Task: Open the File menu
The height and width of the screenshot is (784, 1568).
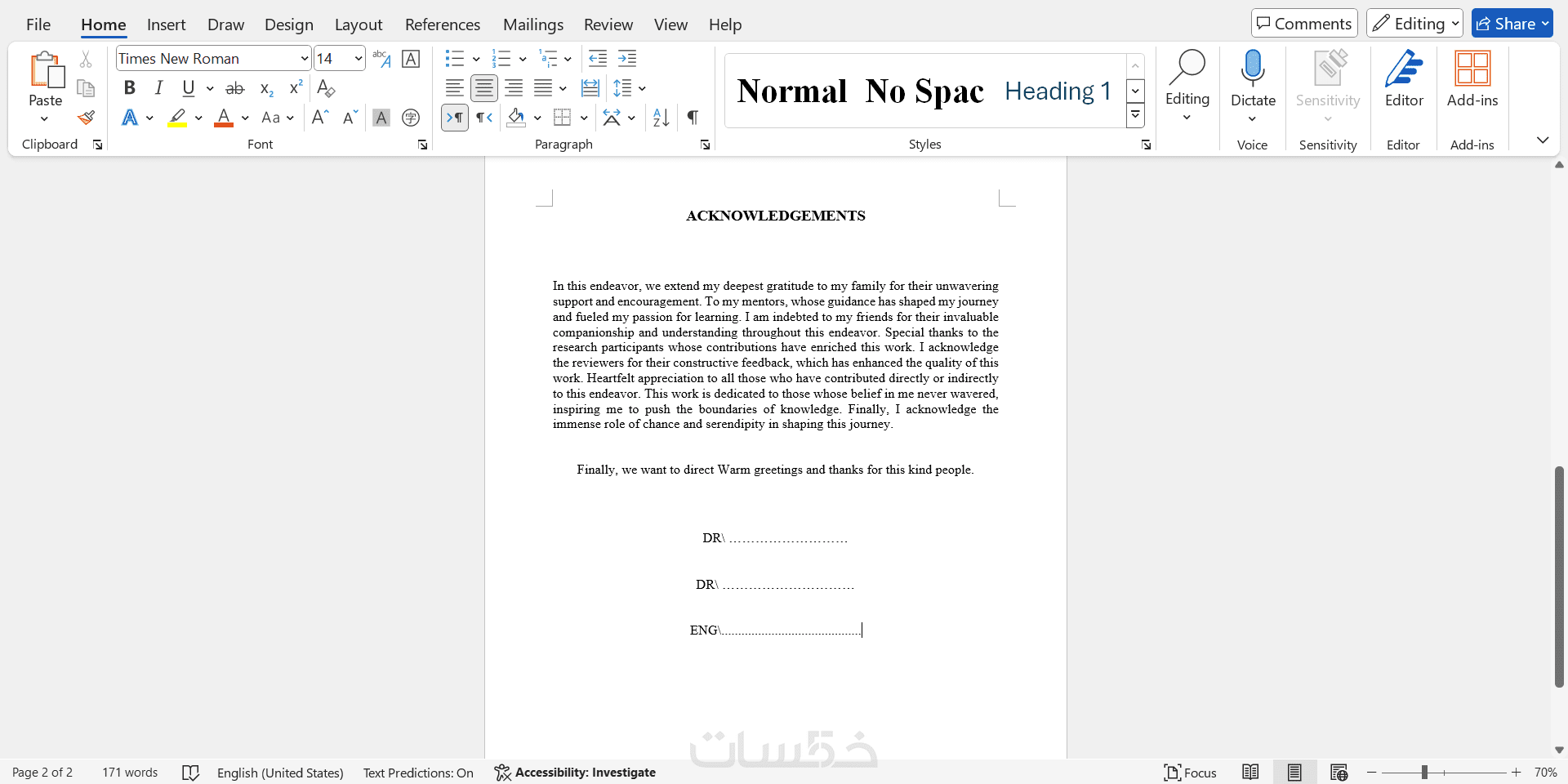Action: 38,24
